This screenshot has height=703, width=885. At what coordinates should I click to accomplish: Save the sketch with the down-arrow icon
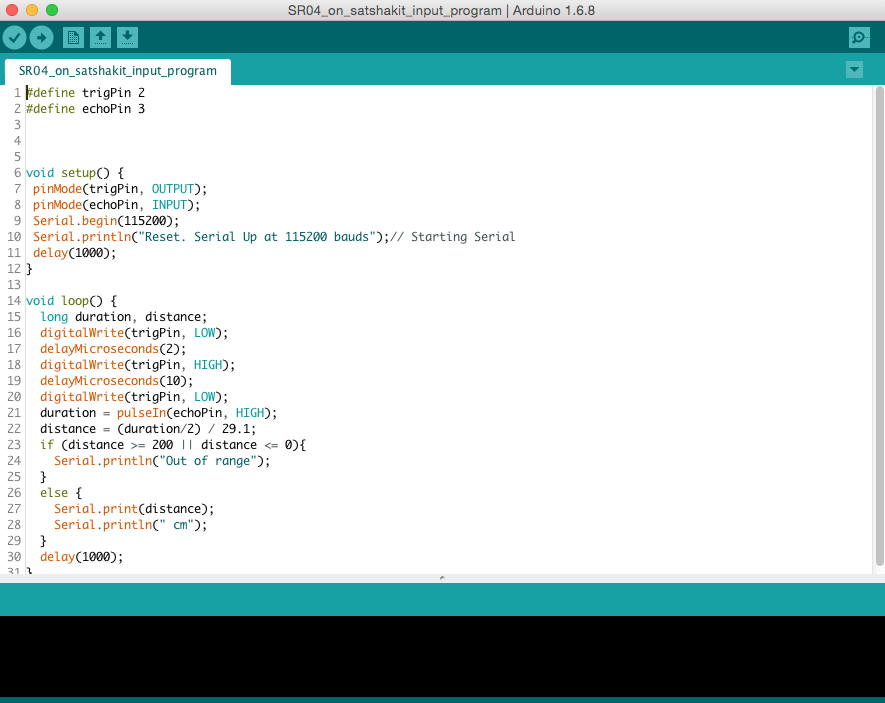[128, 38]
